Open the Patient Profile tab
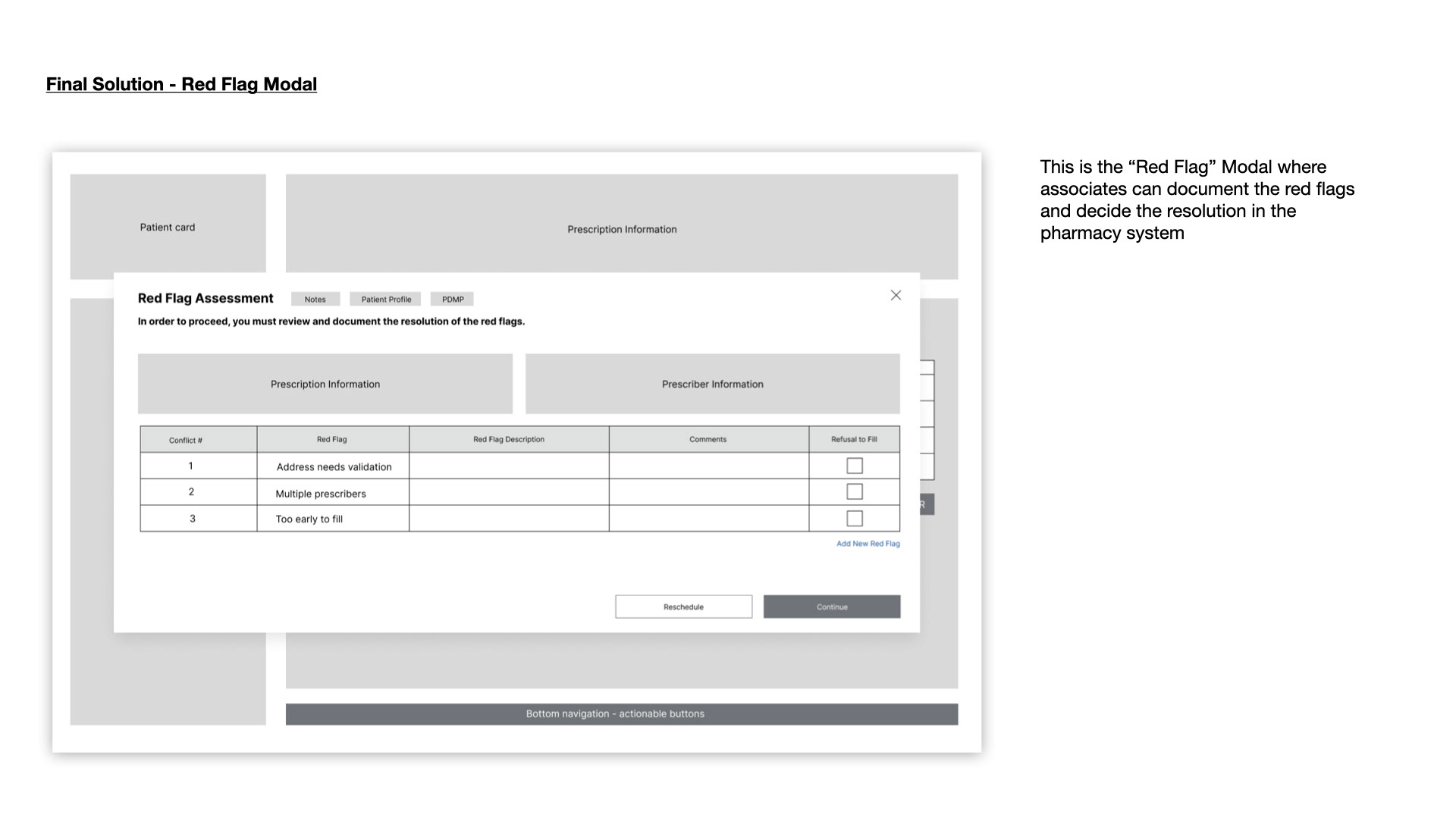This screenshot has height=819, width=1456. pyautogui.click(x=386, y=300)
